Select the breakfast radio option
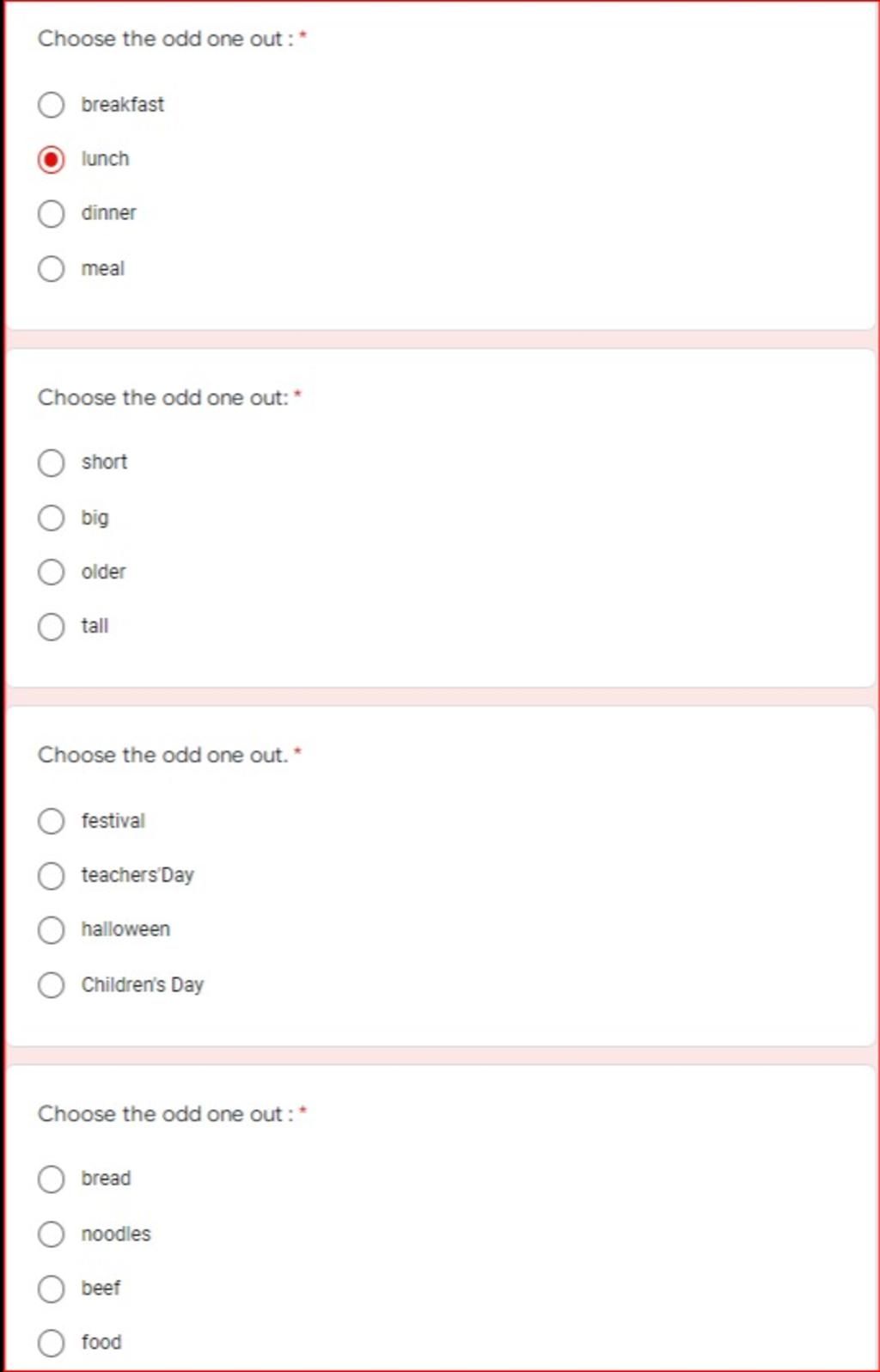 coord(51,105)
